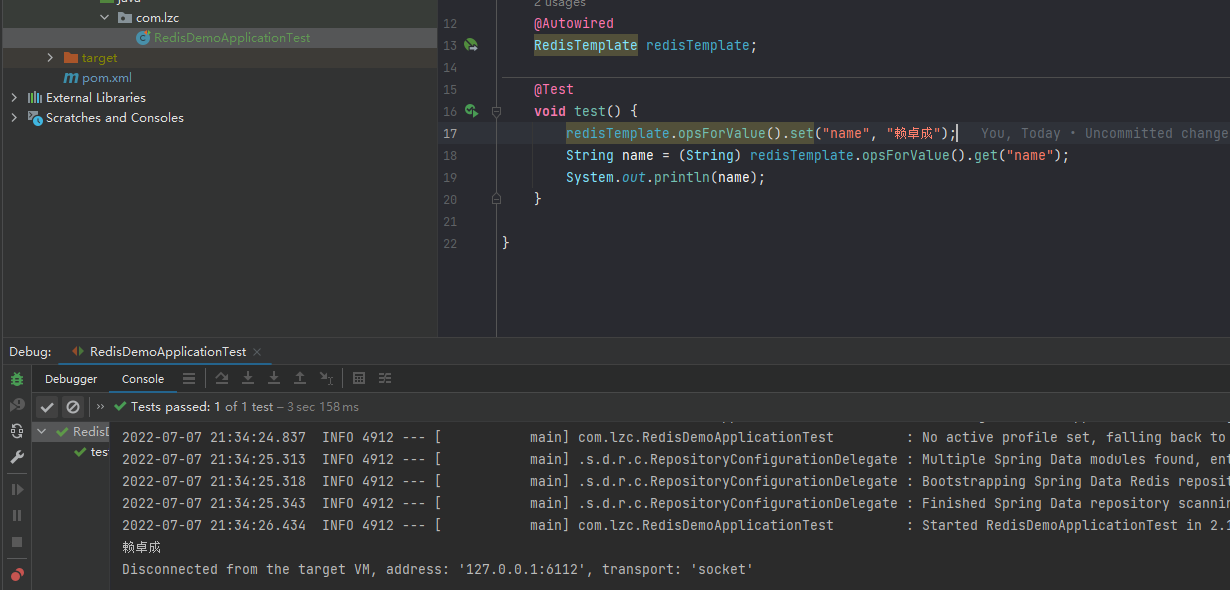
Task: Click the 'System.out.println(name);' line
Action: pos(665,177)
